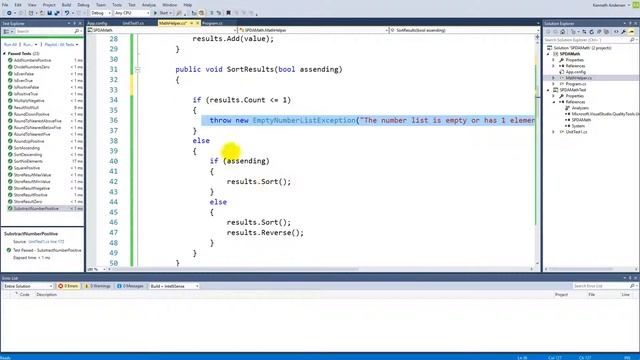Click the Run All tests link
The width and height of the screenshot is (640, 360).
pyautogui.click(x=10, y=44)
